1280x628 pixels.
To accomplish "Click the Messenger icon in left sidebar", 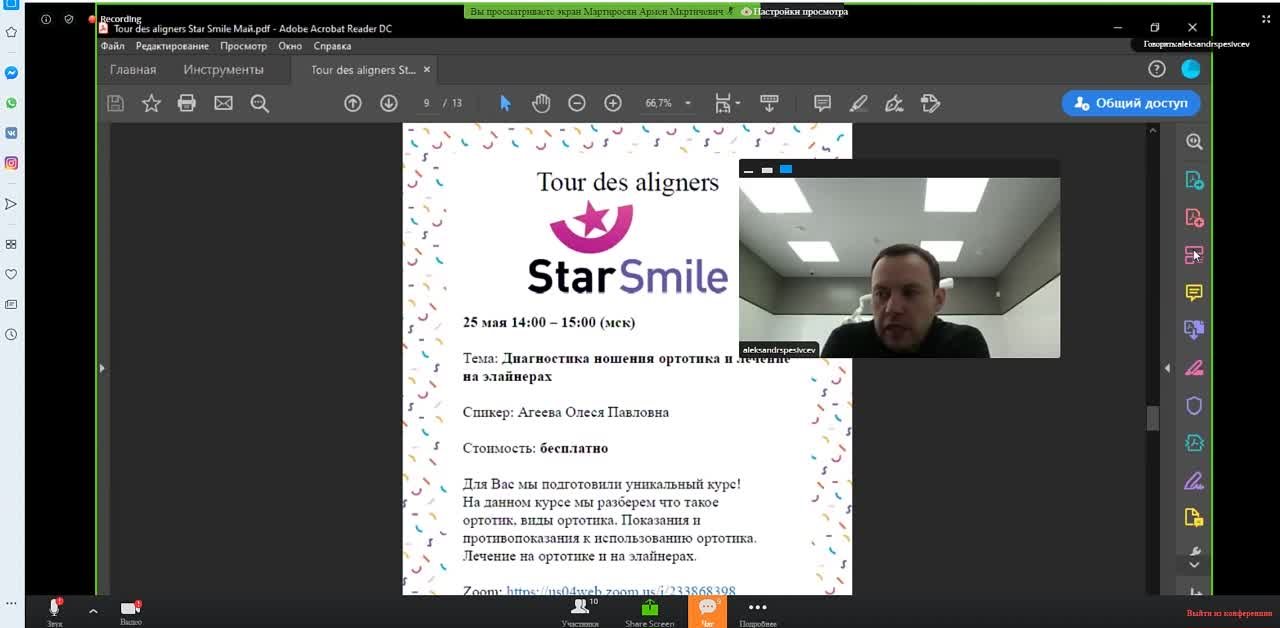I will tap(11, 73).
